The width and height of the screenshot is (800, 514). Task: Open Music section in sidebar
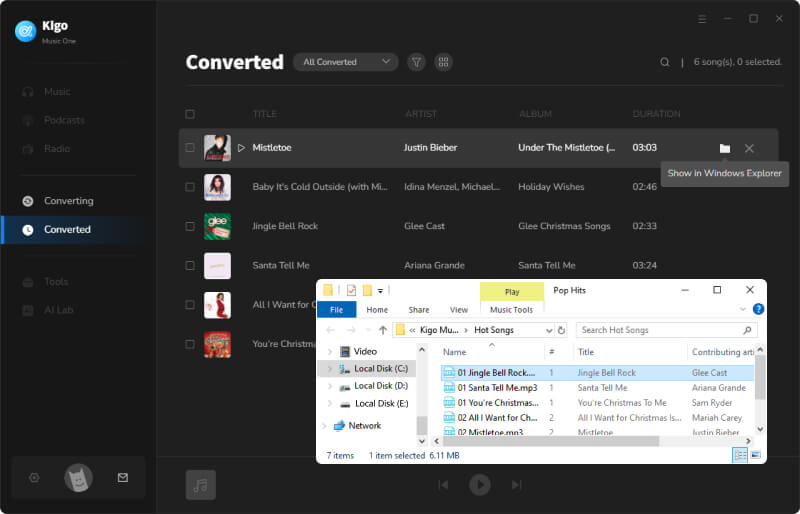[57, 92]
